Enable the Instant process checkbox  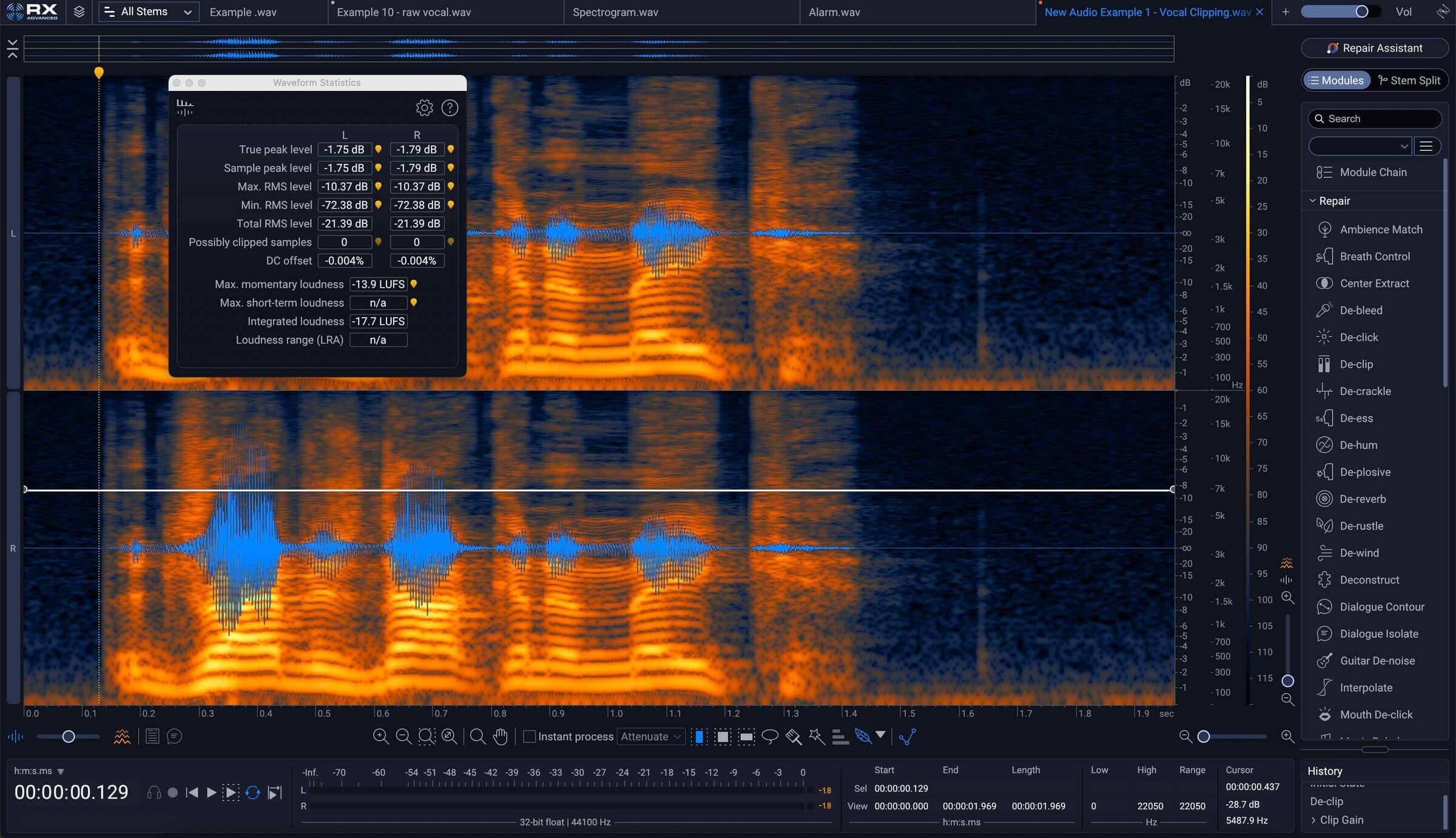(529, 737)
